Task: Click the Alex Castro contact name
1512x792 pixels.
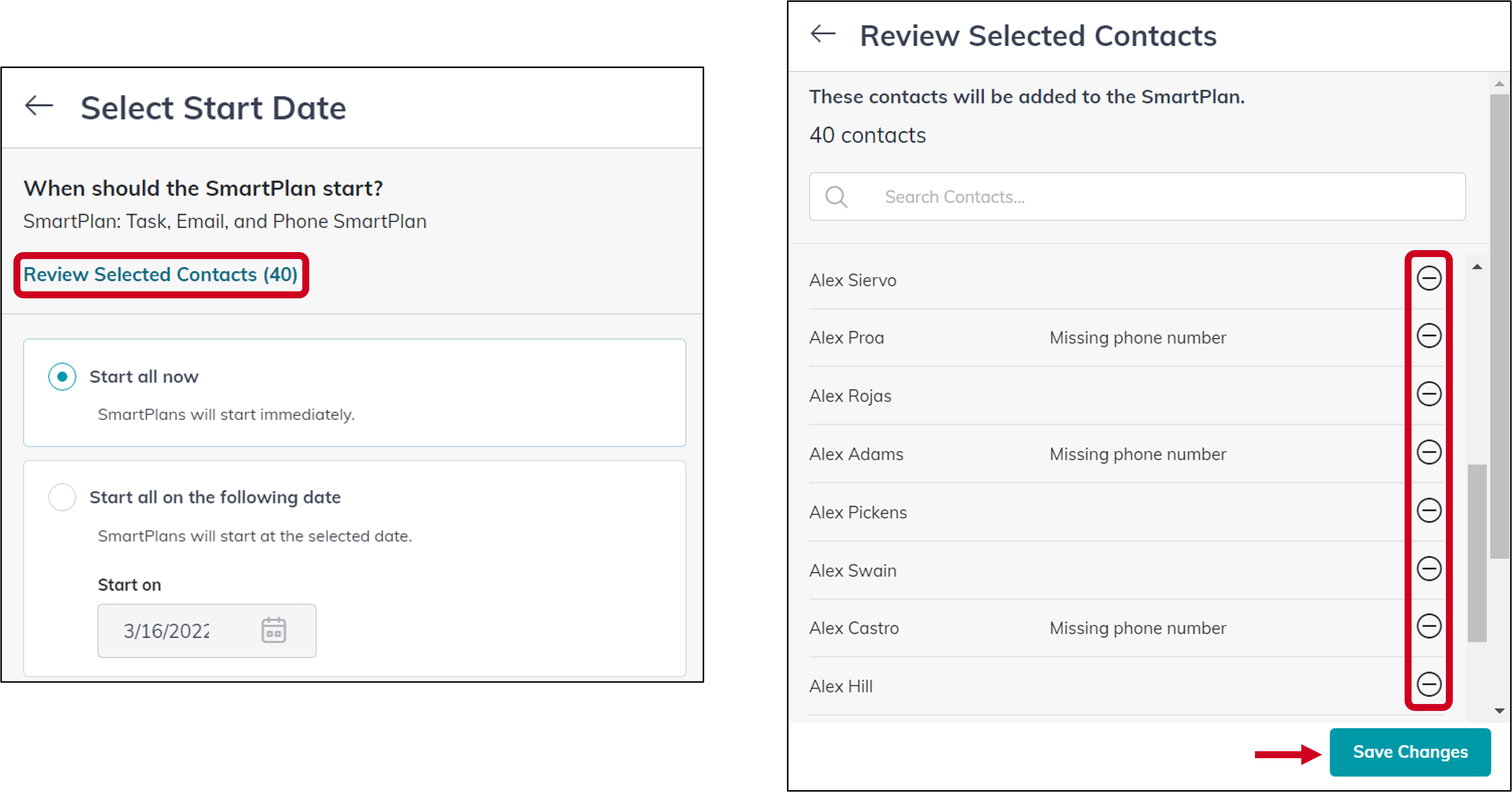Action: (x=854, y=627)
